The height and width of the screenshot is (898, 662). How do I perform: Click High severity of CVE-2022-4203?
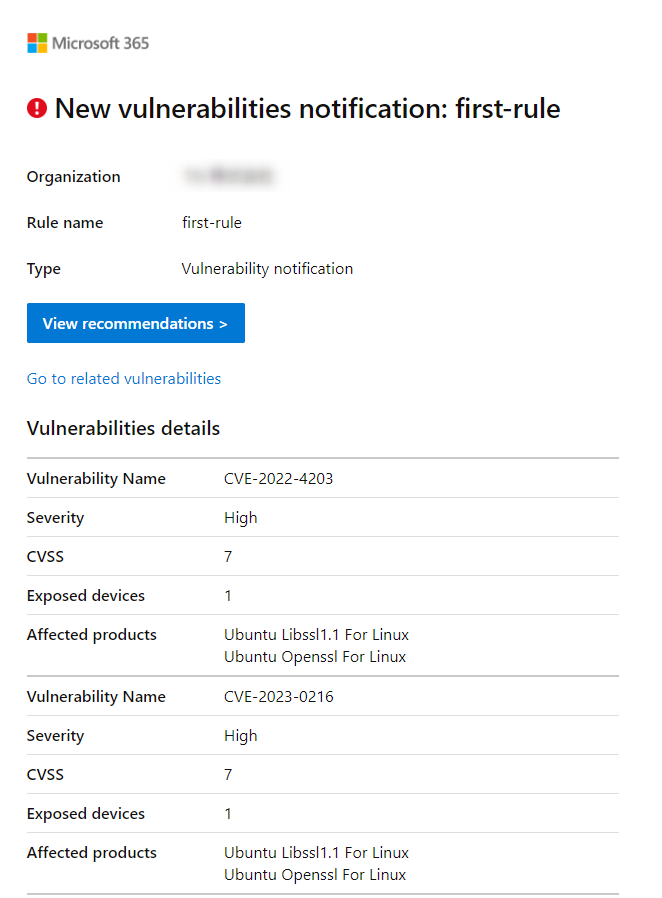(x=241, y=518)
